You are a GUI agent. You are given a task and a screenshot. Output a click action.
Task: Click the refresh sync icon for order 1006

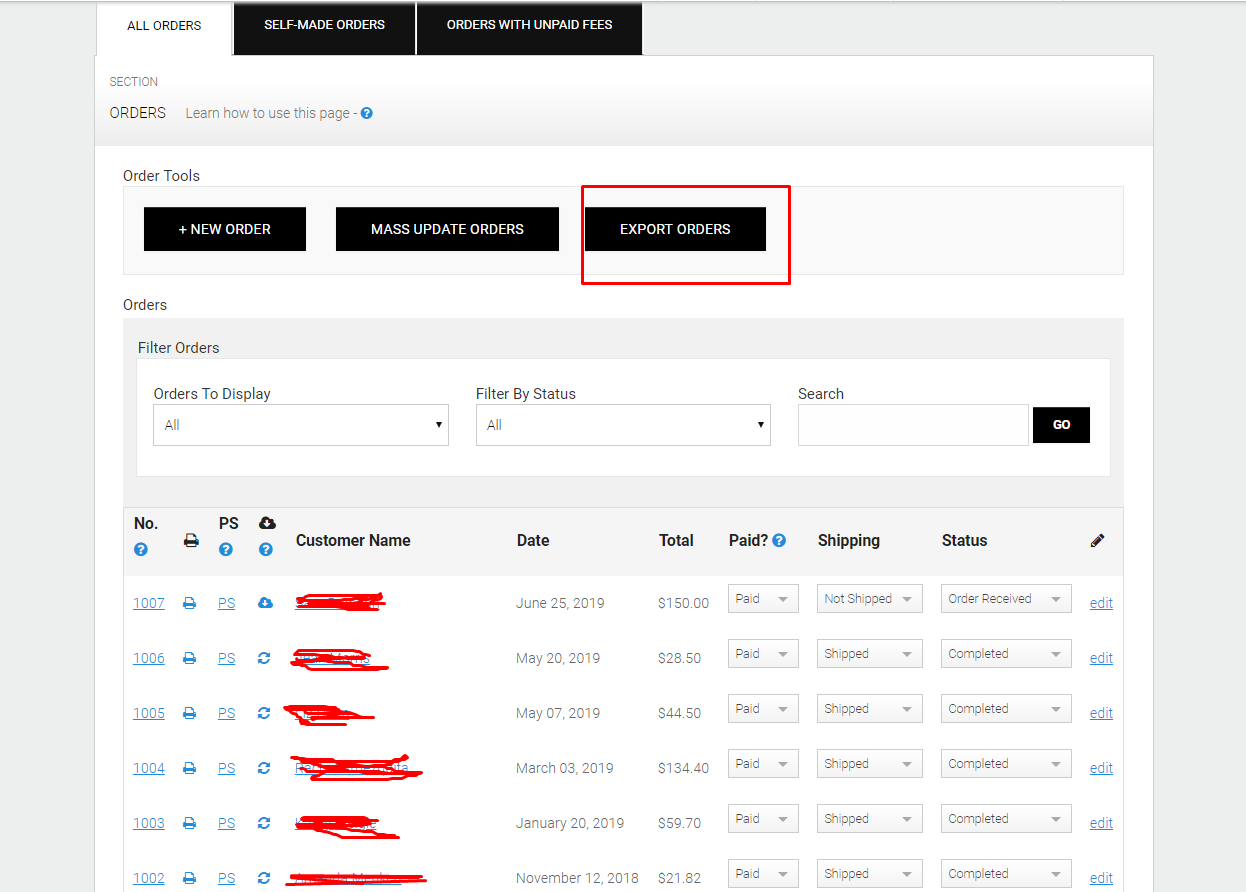coord(264,658)
